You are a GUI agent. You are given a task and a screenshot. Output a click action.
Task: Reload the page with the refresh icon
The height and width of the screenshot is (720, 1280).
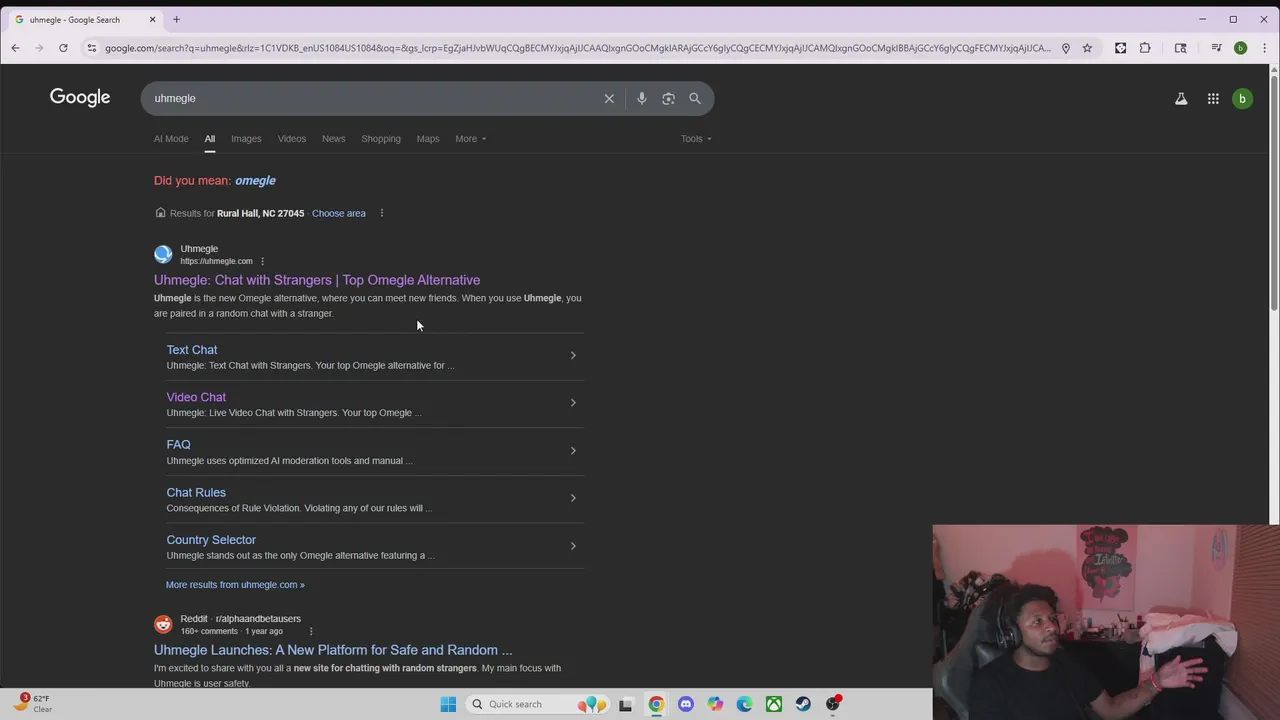(63, 48)
